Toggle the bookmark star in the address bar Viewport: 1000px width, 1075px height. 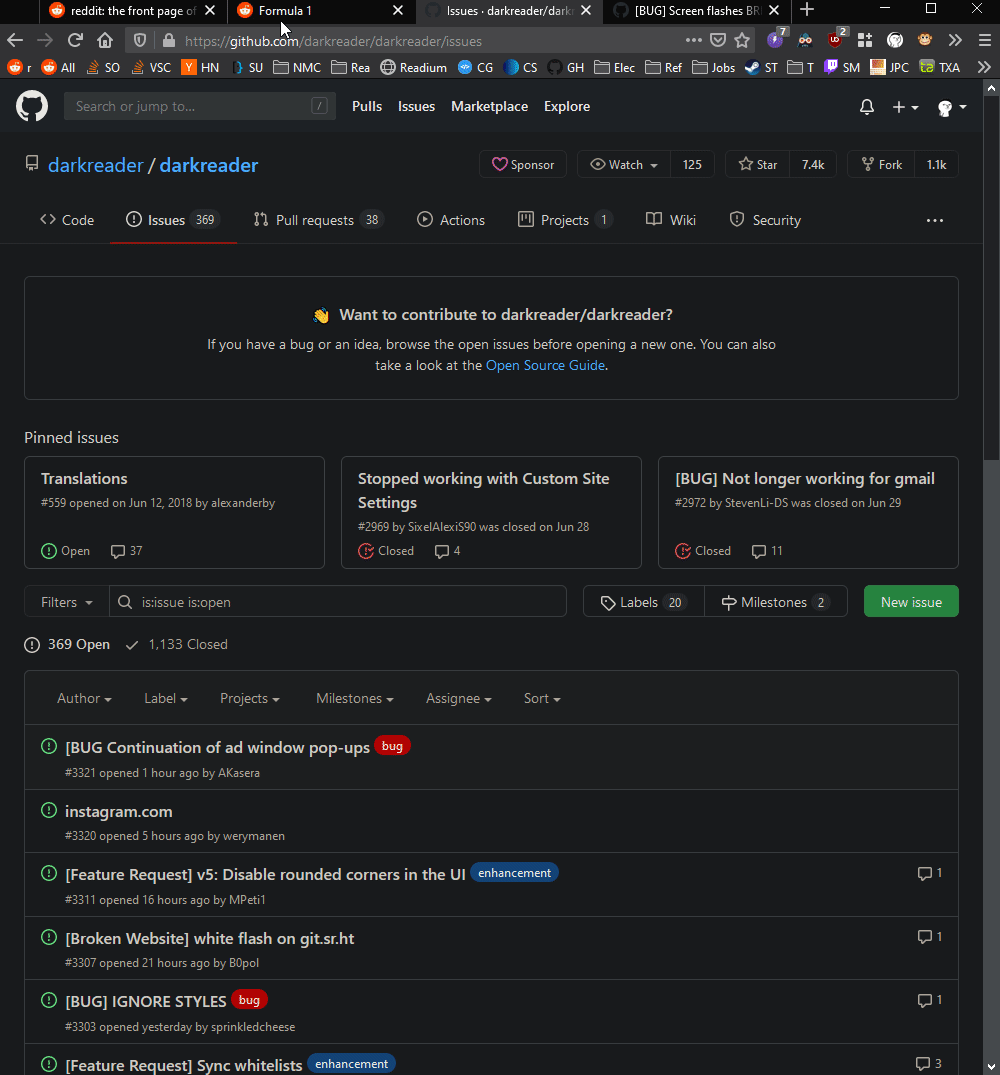click(x=742, y=41)
